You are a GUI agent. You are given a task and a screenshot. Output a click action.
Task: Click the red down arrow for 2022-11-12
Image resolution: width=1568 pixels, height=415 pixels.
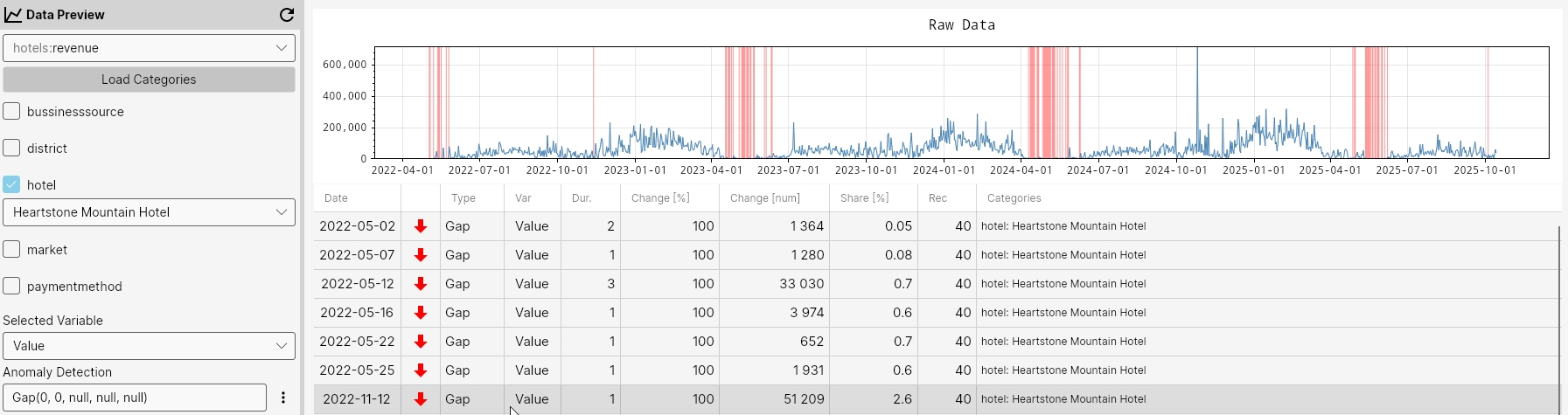tap(421, 399)
